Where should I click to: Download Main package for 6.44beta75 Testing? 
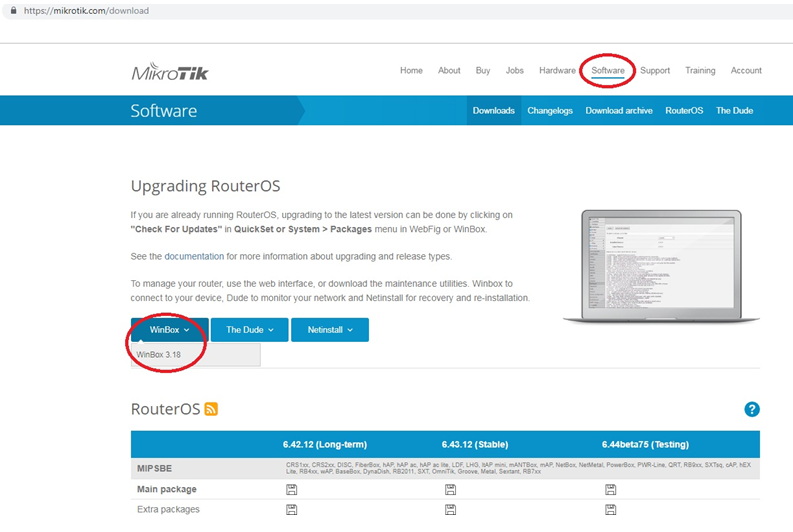coord(610,489)
